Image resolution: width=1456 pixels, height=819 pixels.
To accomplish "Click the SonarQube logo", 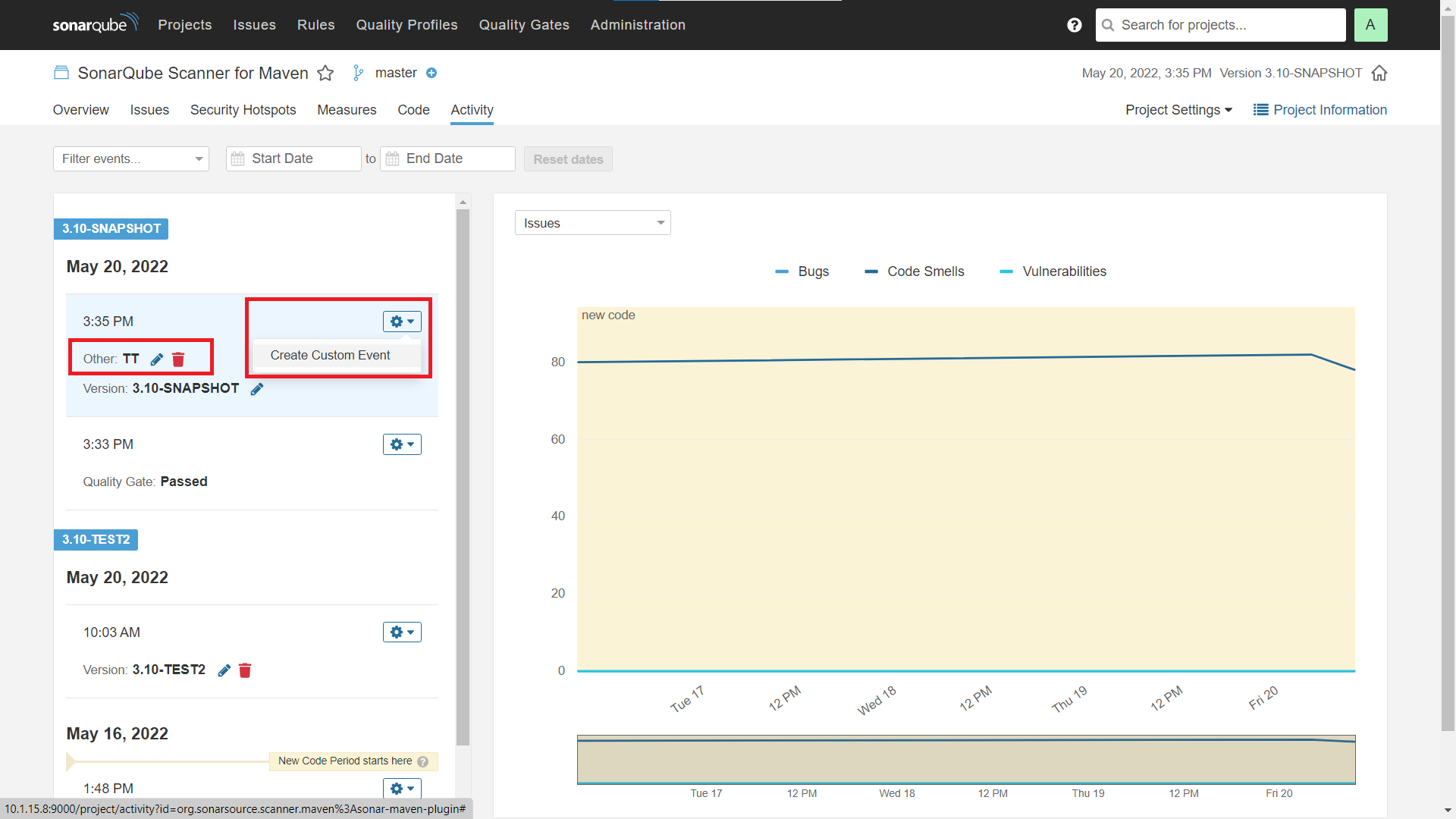I will click(96, 24).
